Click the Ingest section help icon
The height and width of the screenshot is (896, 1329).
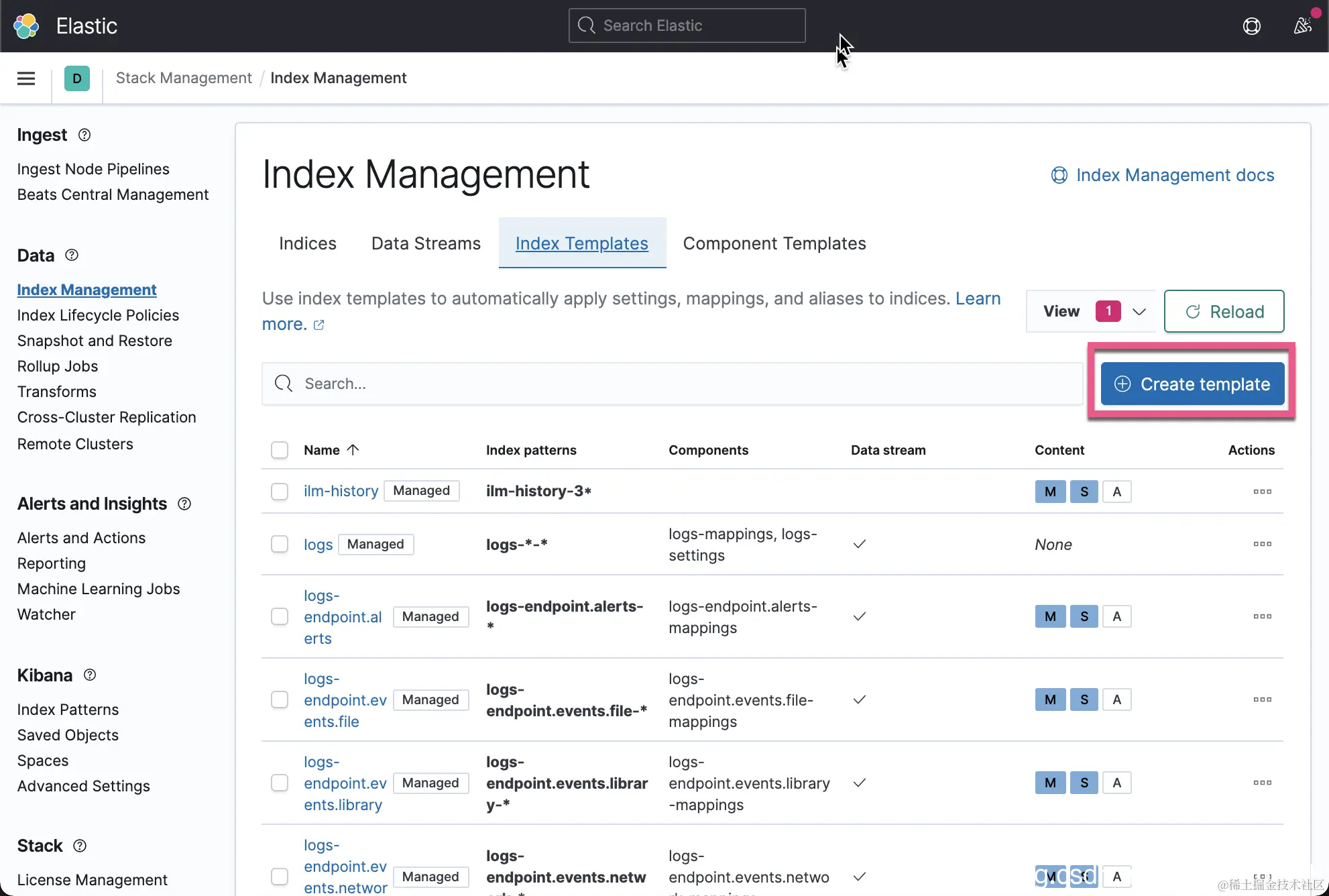[x=84, y=135]
